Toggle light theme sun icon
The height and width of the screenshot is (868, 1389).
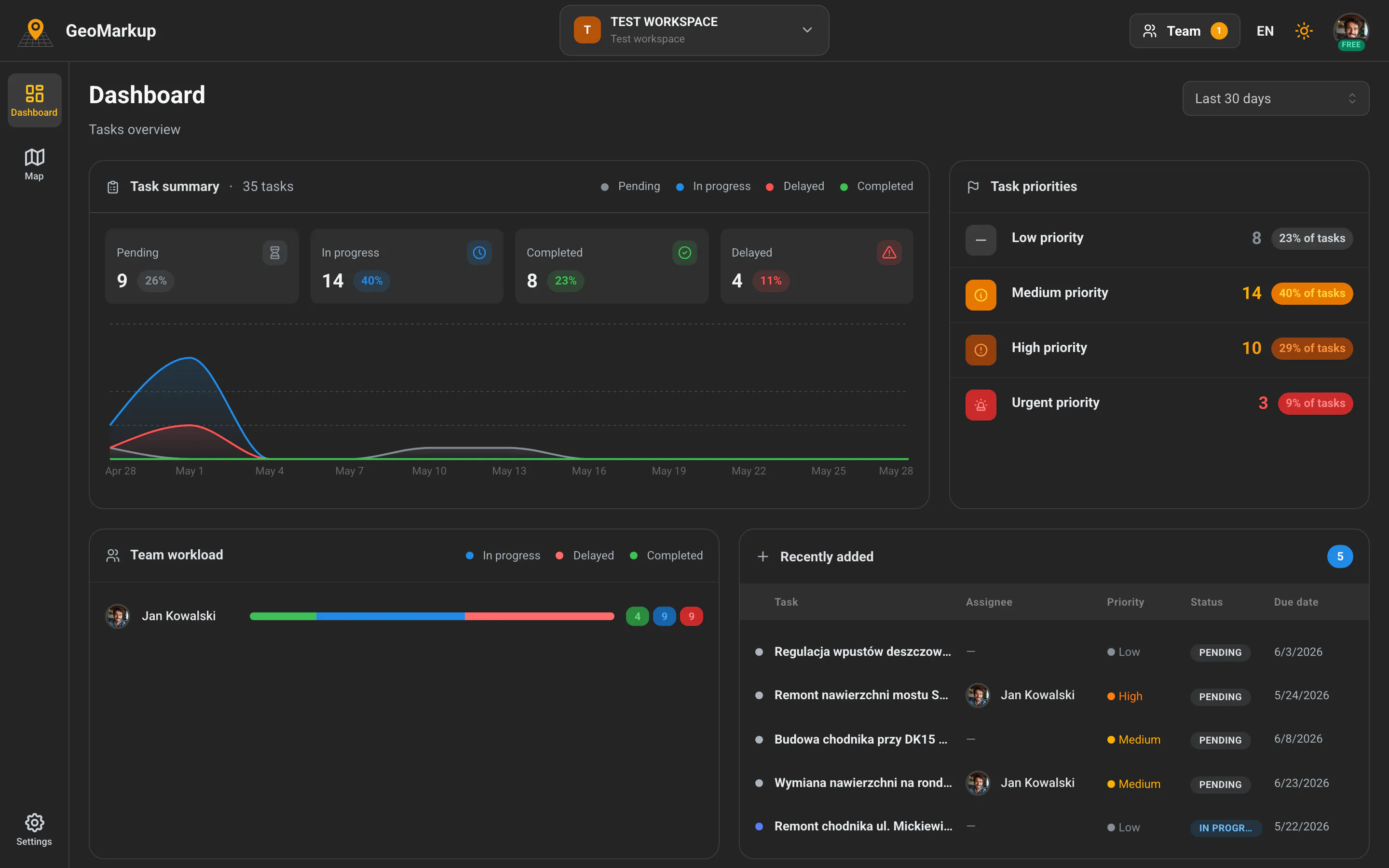pos(1304,31)
